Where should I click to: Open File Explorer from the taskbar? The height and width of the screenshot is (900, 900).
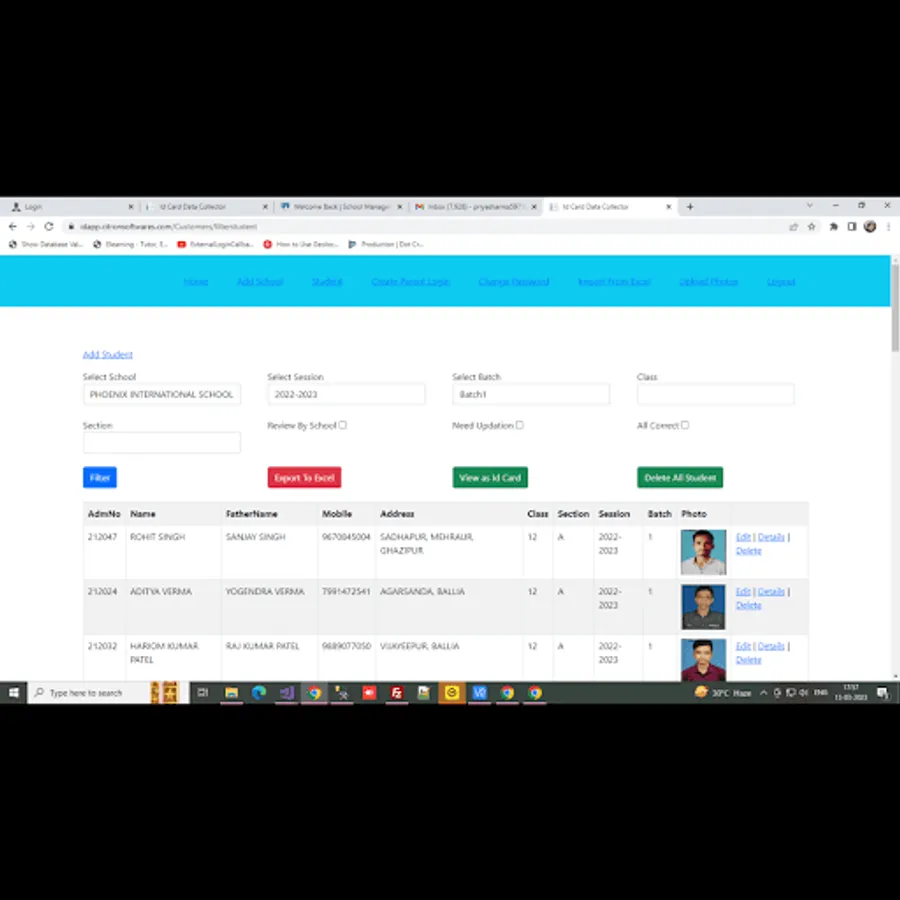[231, 693]
